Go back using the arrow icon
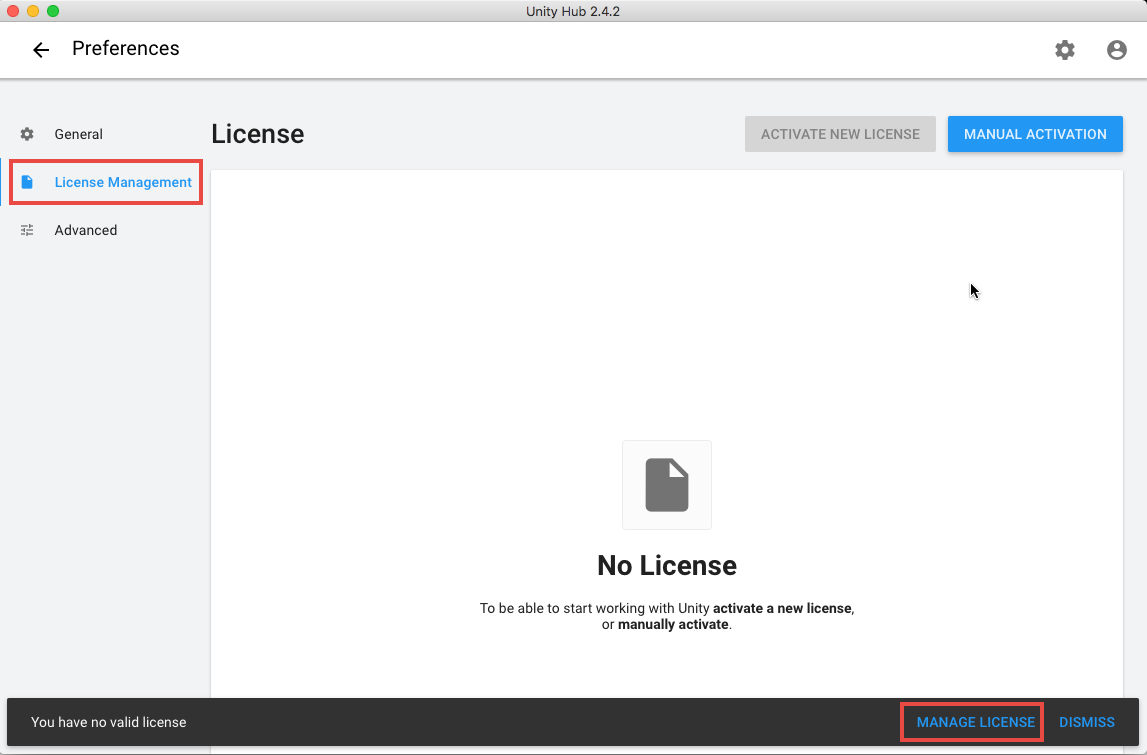Screen dimensions: 1147x755 [x=41, y=49]
